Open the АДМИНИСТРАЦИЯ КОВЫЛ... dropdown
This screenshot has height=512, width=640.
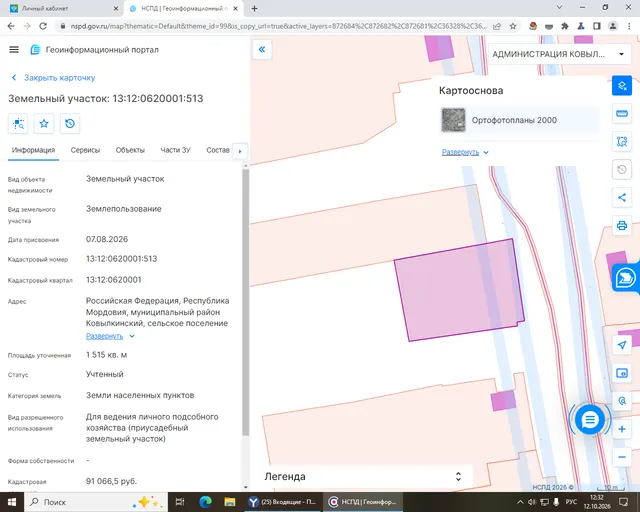(559, 54)
